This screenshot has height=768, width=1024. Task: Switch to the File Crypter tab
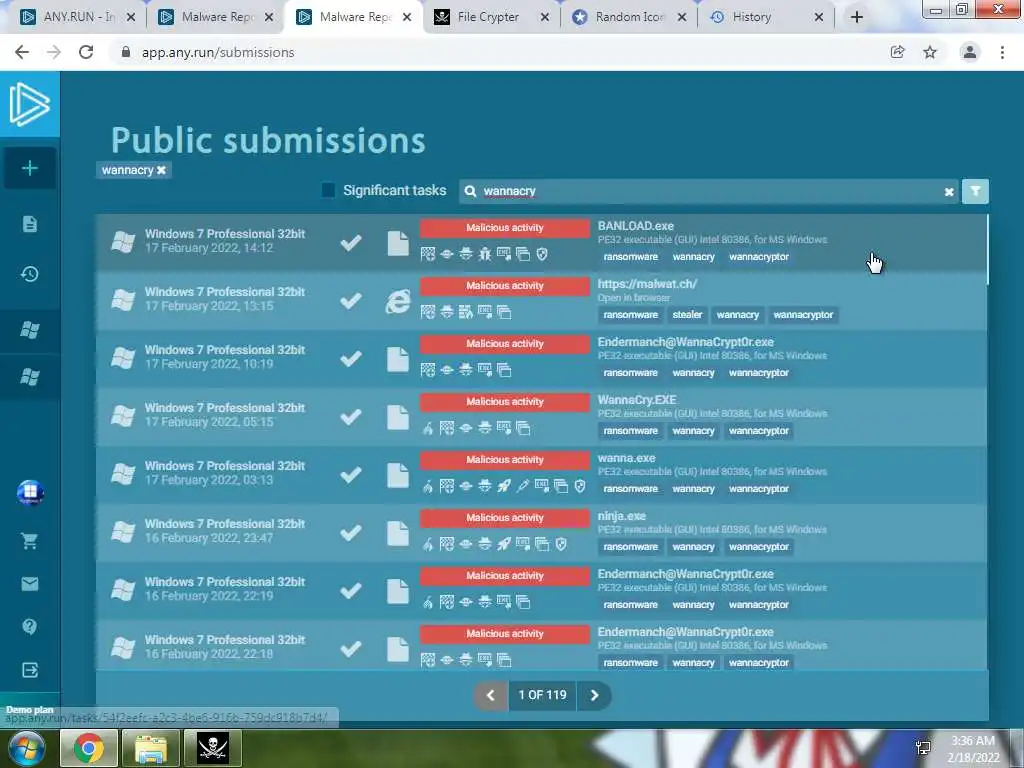click(488, 17)
